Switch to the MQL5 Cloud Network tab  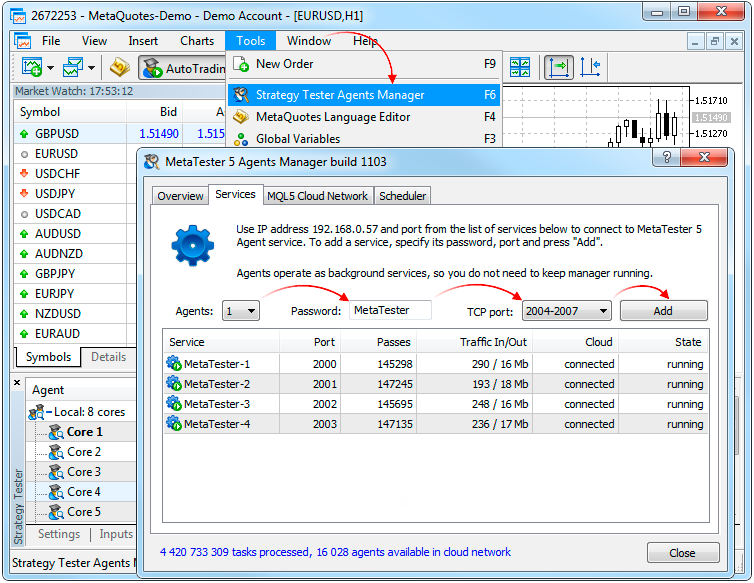point(317,196)
